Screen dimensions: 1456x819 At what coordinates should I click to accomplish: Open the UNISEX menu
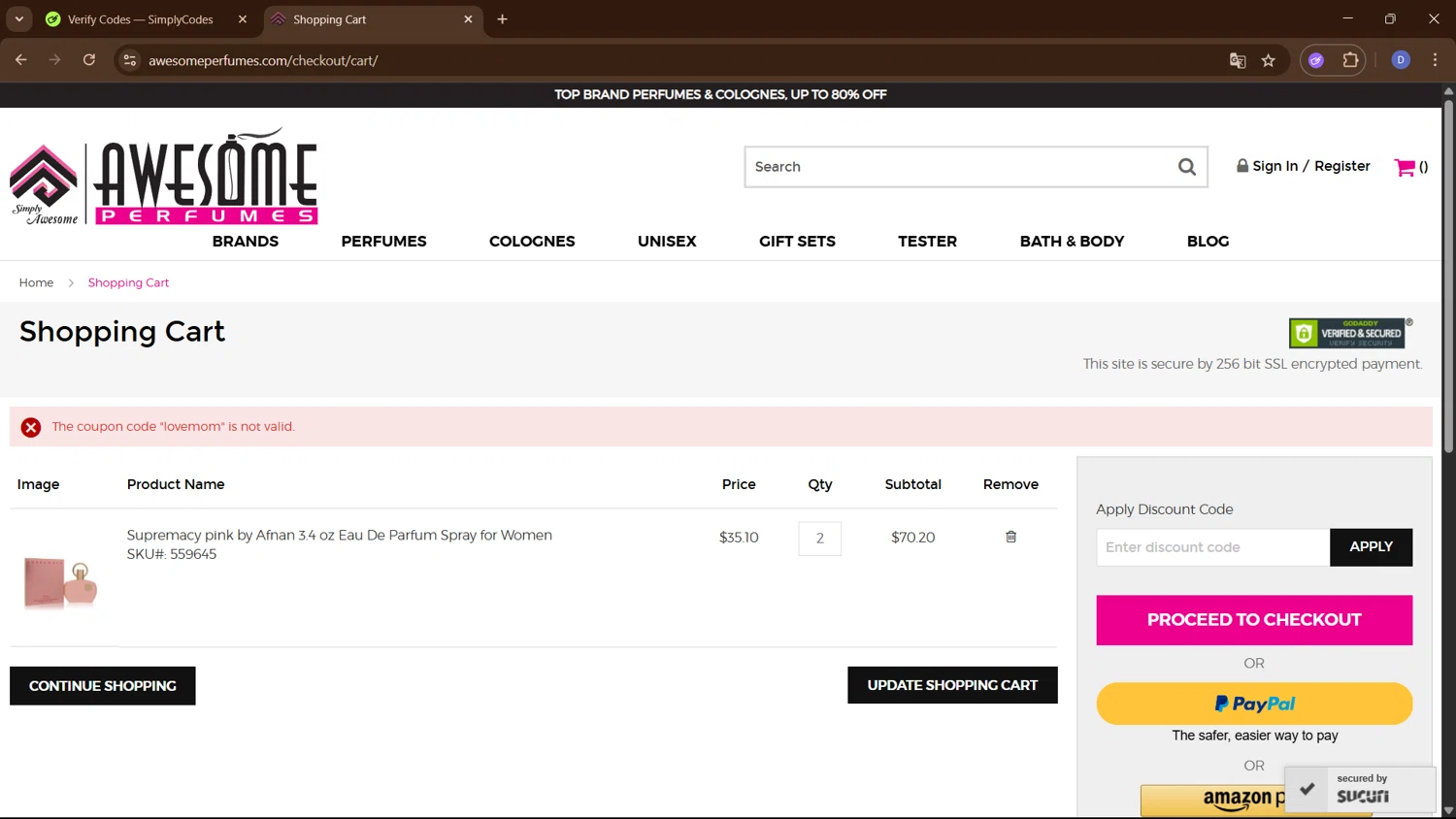click(667, 242)
